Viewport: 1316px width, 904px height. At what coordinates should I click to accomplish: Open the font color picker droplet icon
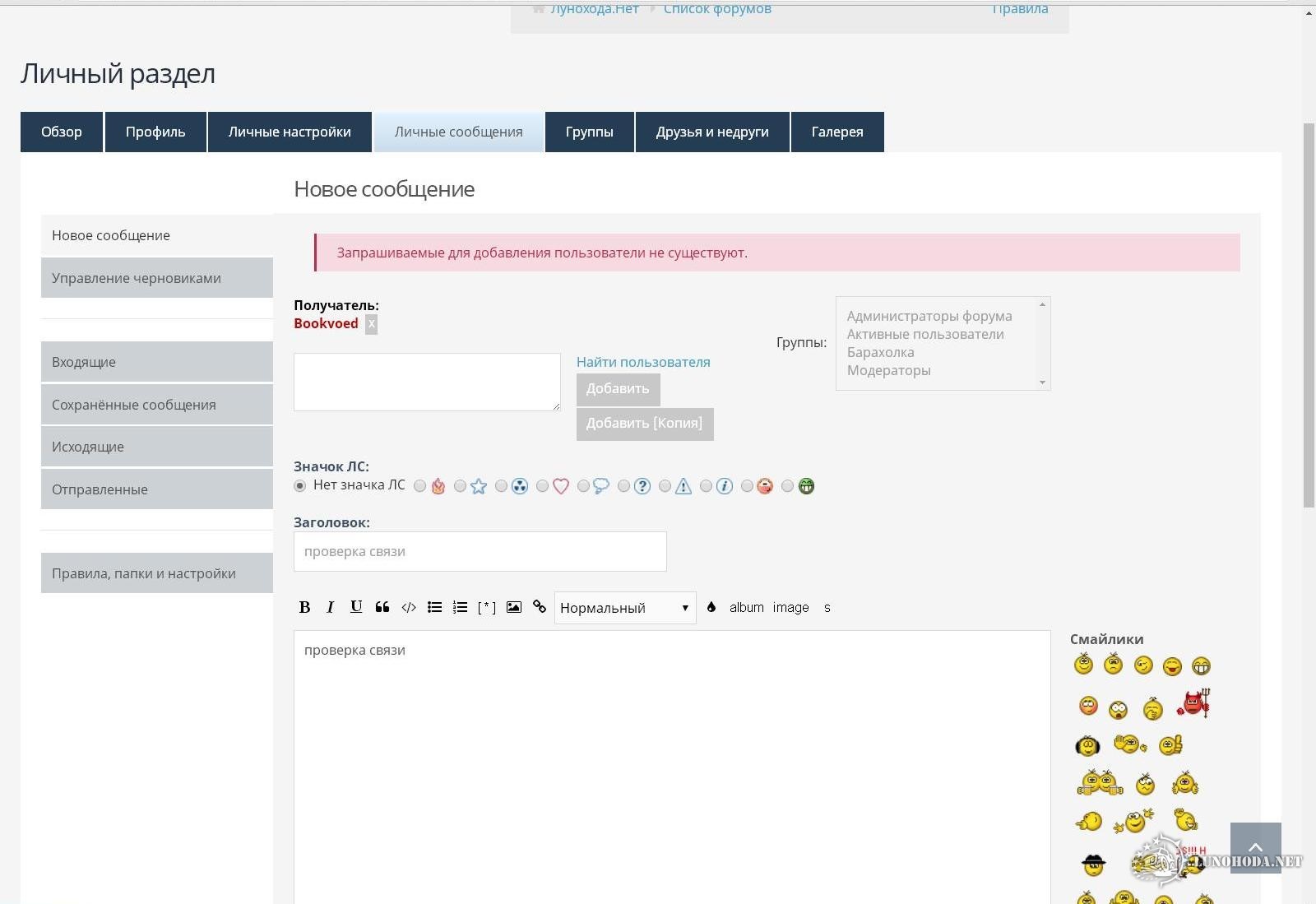711,607
